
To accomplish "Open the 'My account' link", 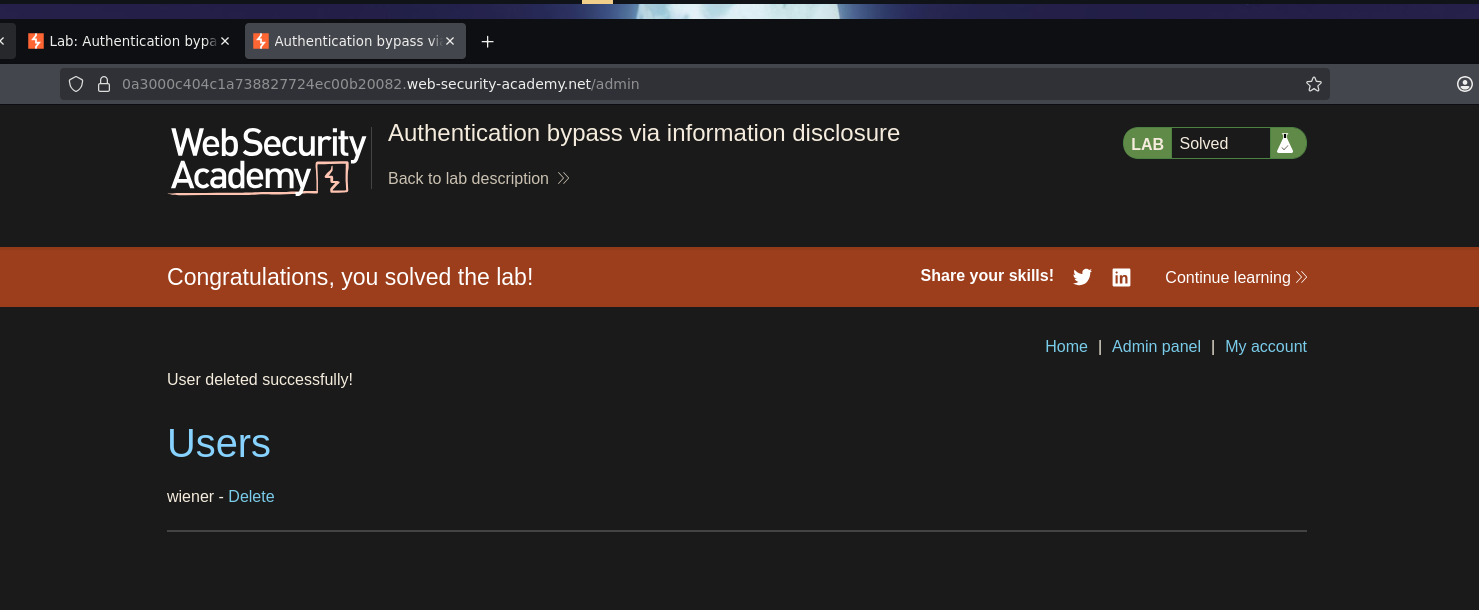I will [x=1266, y=346].
